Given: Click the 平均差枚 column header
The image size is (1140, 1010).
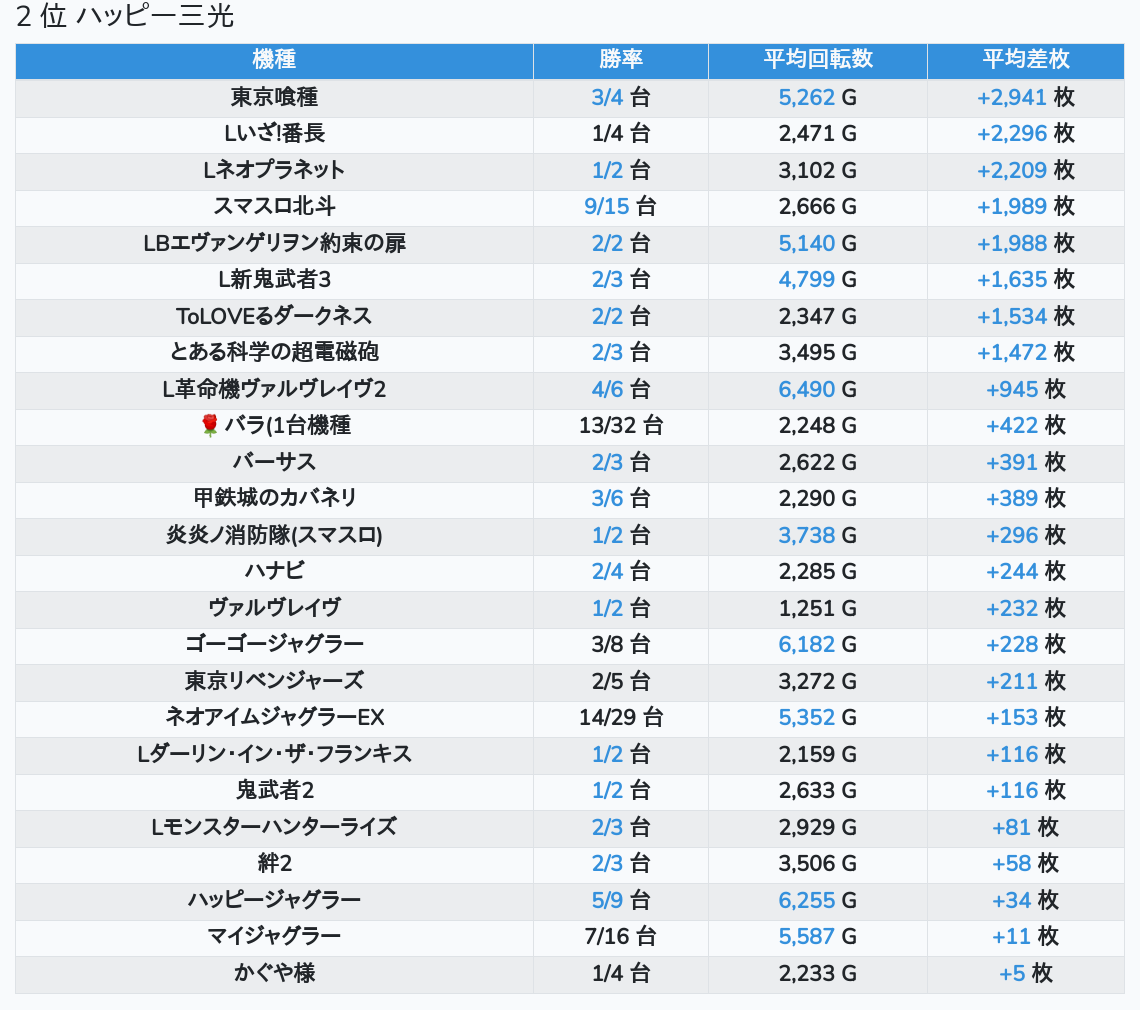Looking at the screenshot, I should (1025, 60).
